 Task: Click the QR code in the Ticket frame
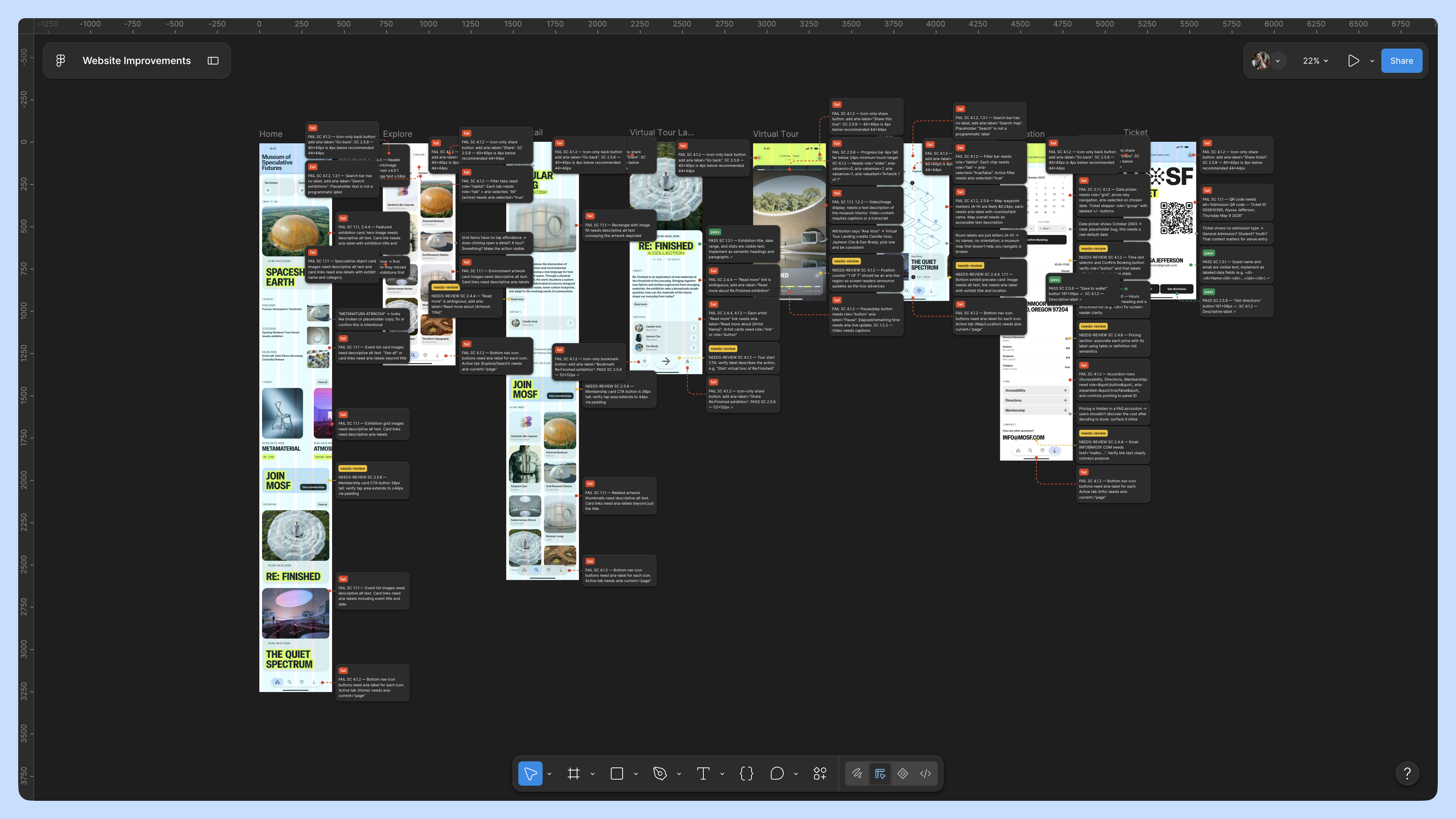(1177, 218)
